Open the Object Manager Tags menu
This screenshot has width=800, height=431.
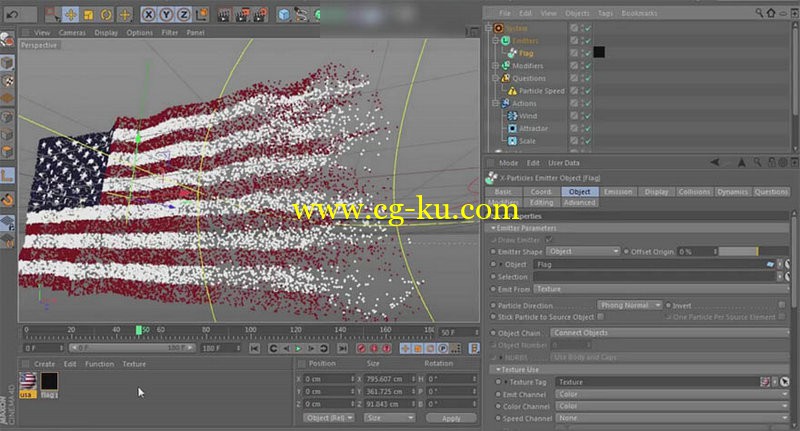(x=605, y=13)
